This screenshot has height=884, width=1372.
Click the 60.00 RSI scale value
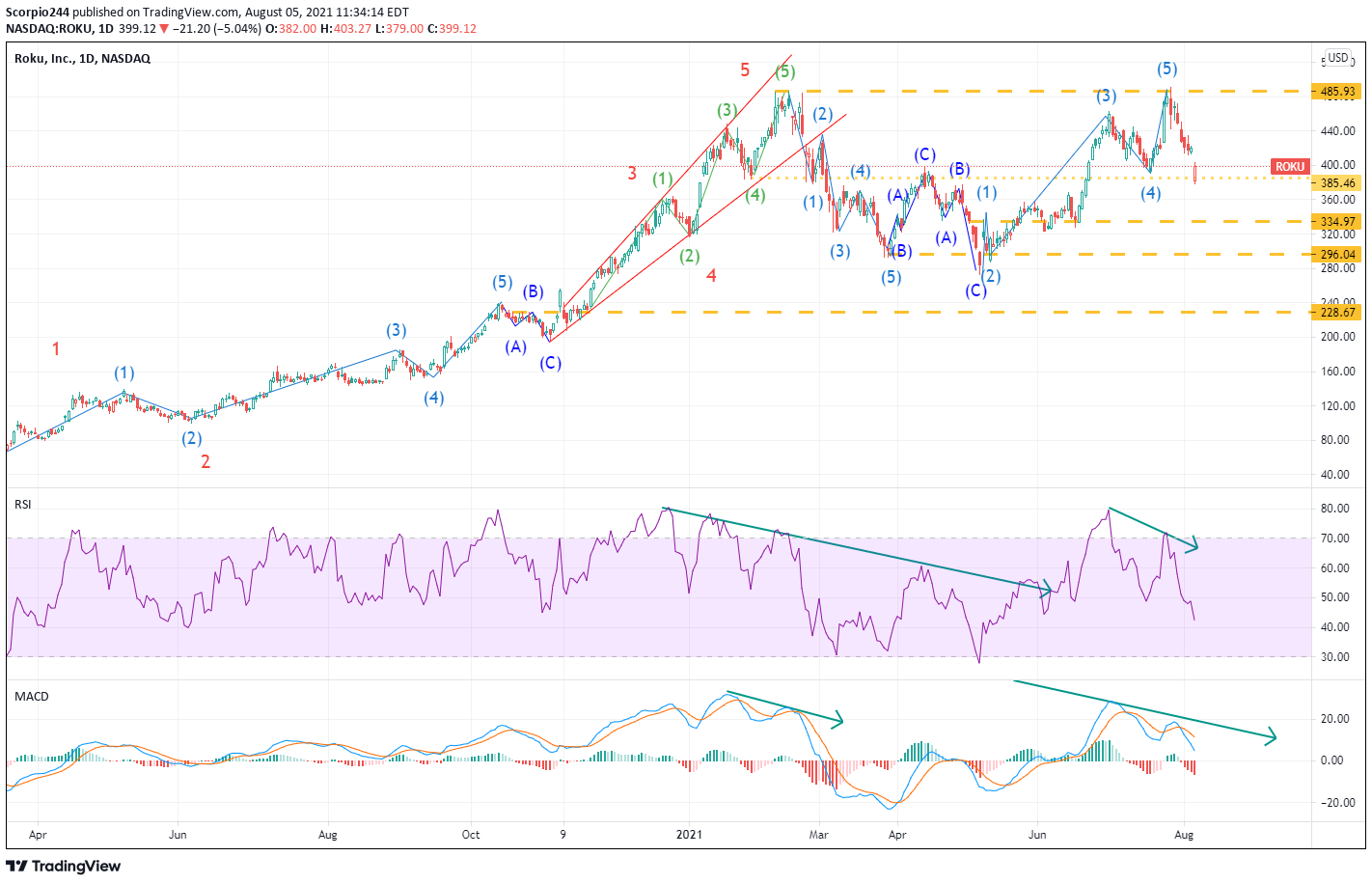pyautogui.click(x=1335, y=568)
